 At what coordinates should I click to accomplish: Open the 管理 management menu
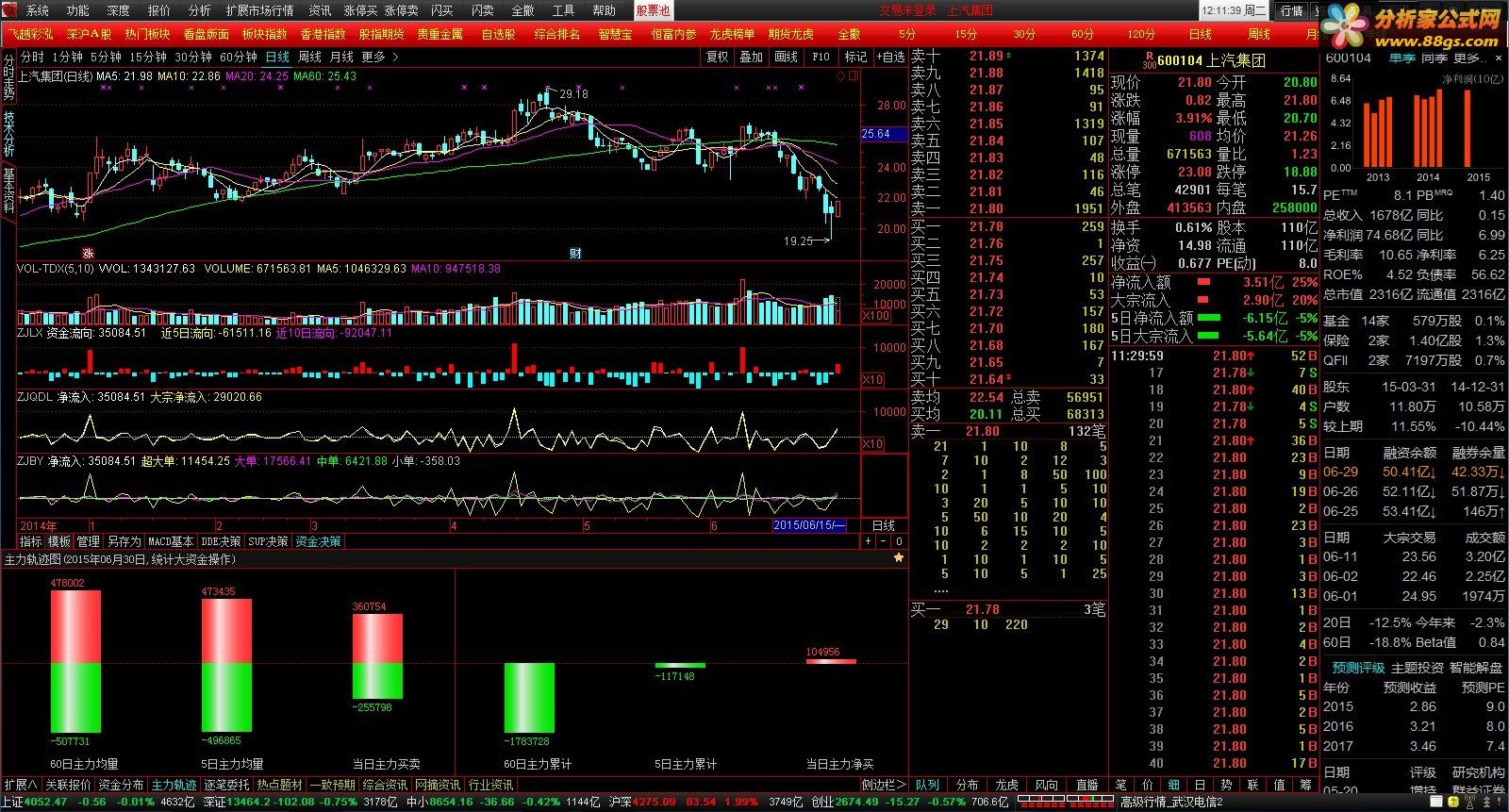[x=89, y=541]
